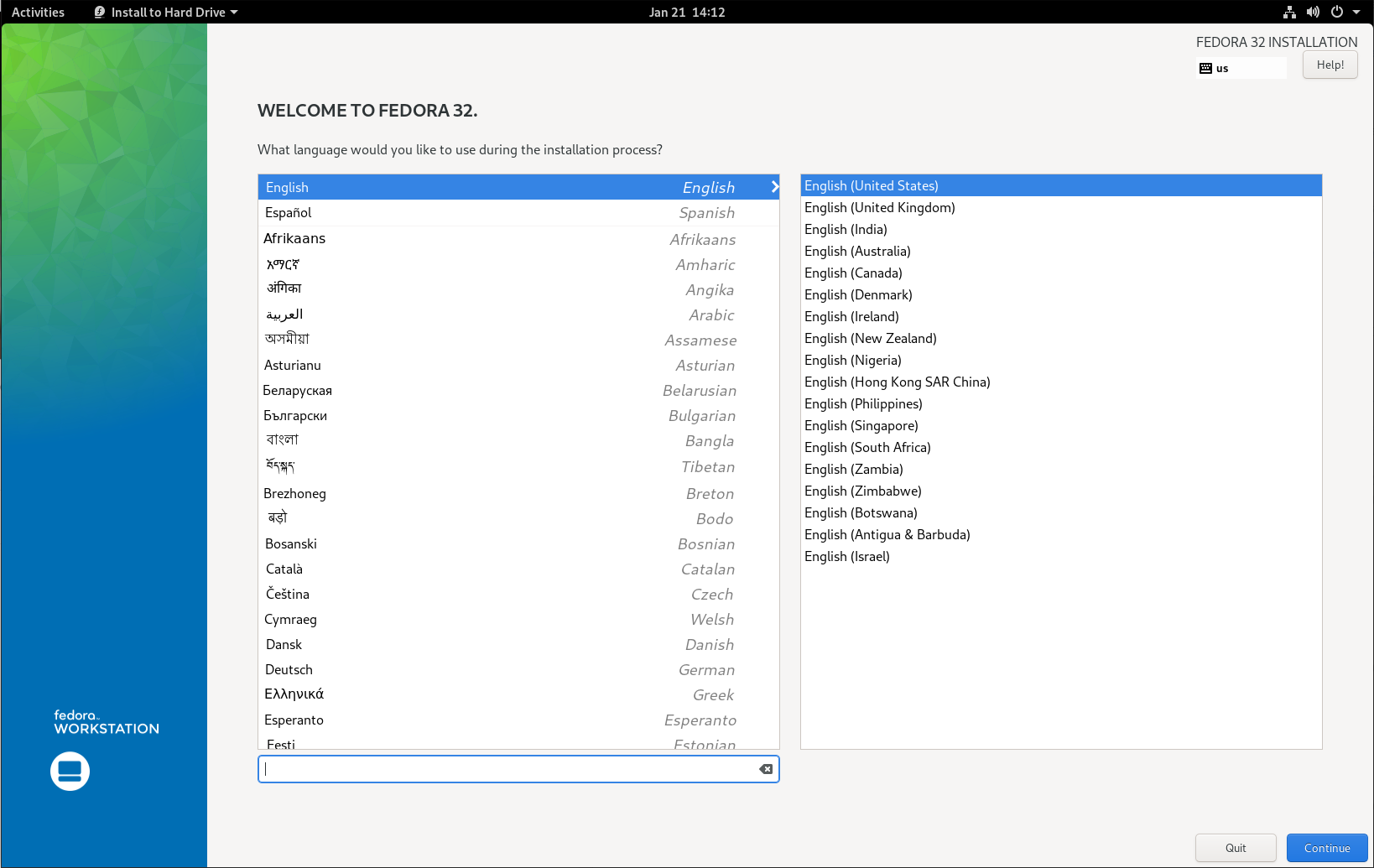Select the English language row
This screenshot has height=868, width=1374.
(x=518, y=187)
